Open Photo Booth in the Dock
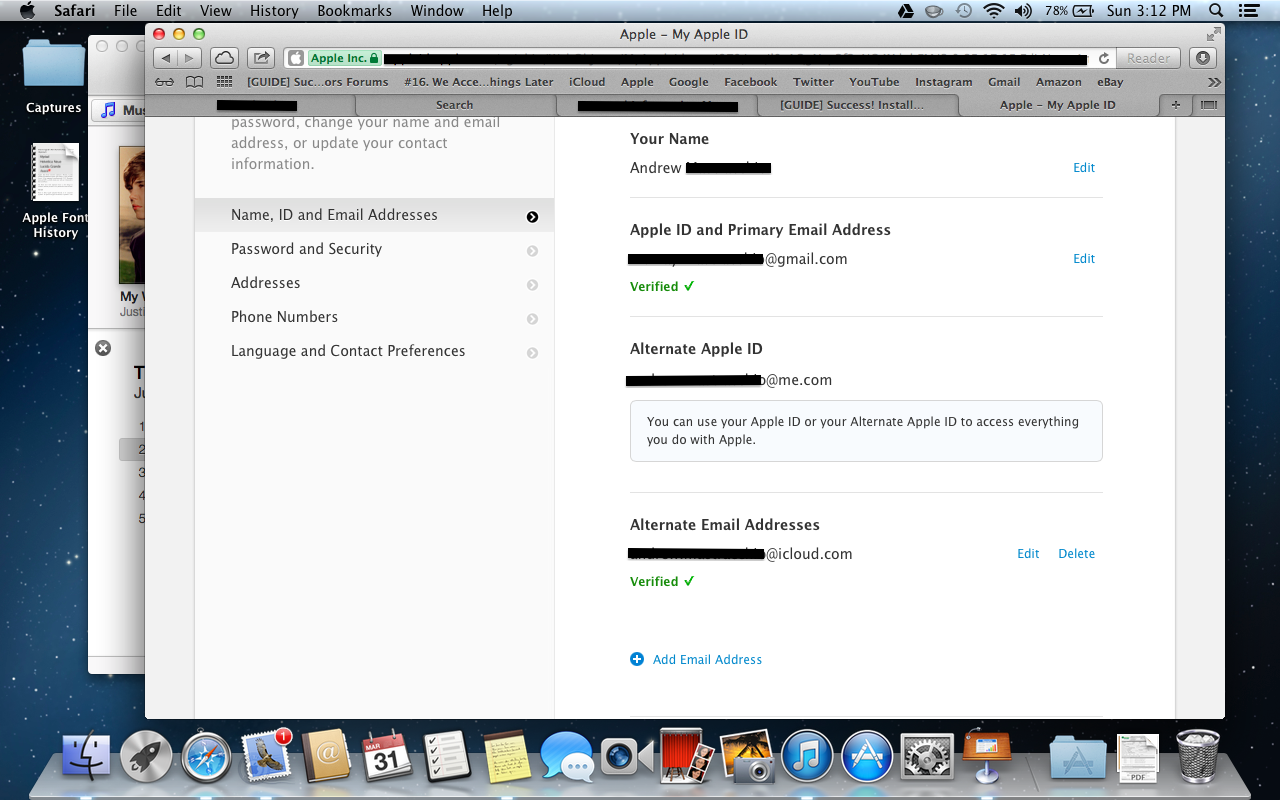1280x800 pixels. (686, 757)
